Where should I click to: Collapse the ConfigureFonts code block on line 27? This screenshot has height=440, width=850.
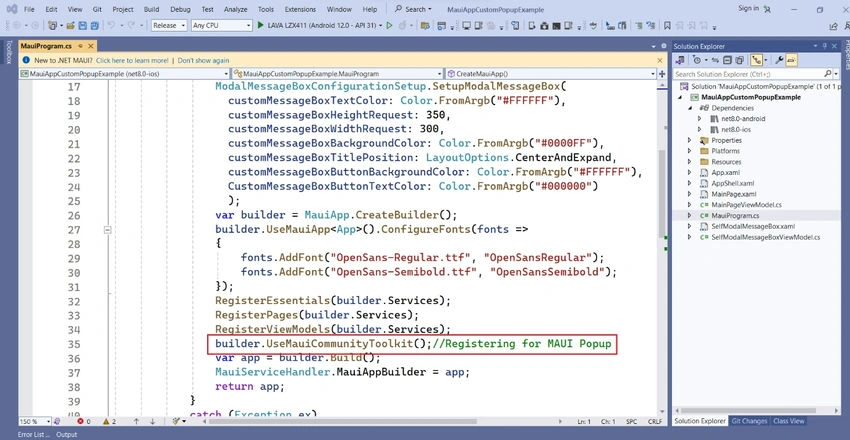click(x=107, y=230)
